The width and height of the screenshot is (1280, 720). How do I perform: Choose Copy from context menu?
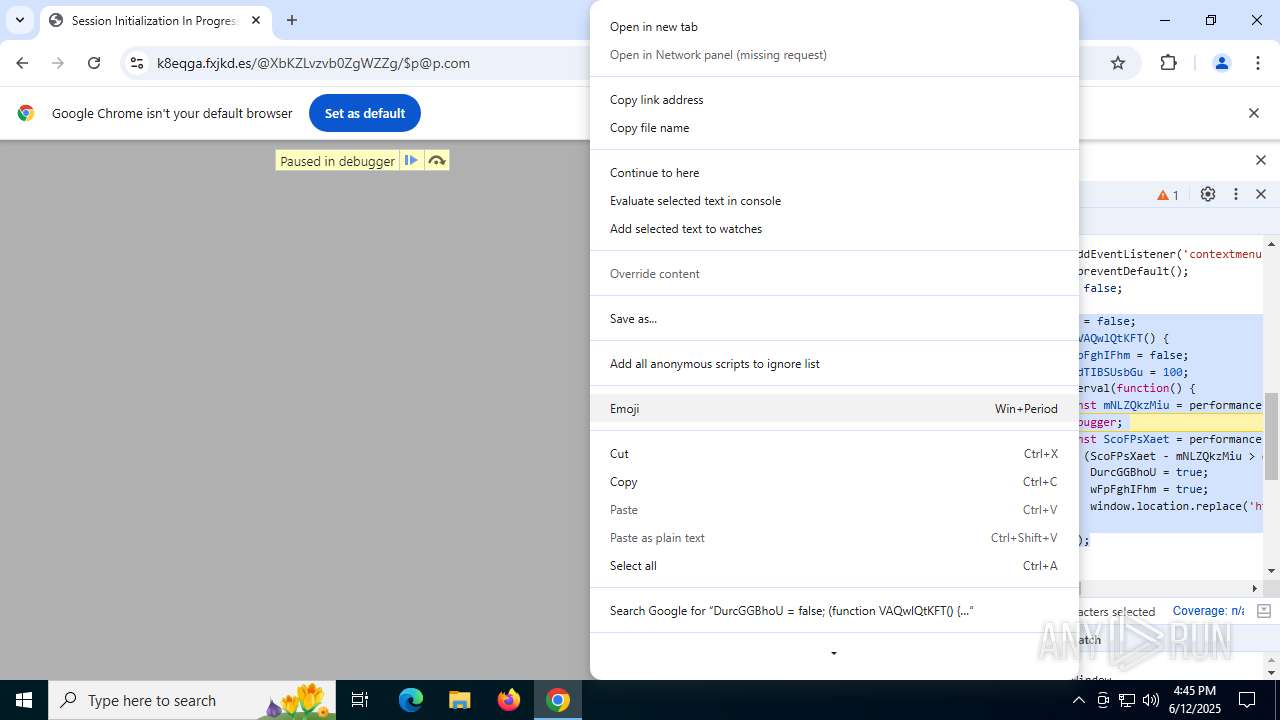834,482
